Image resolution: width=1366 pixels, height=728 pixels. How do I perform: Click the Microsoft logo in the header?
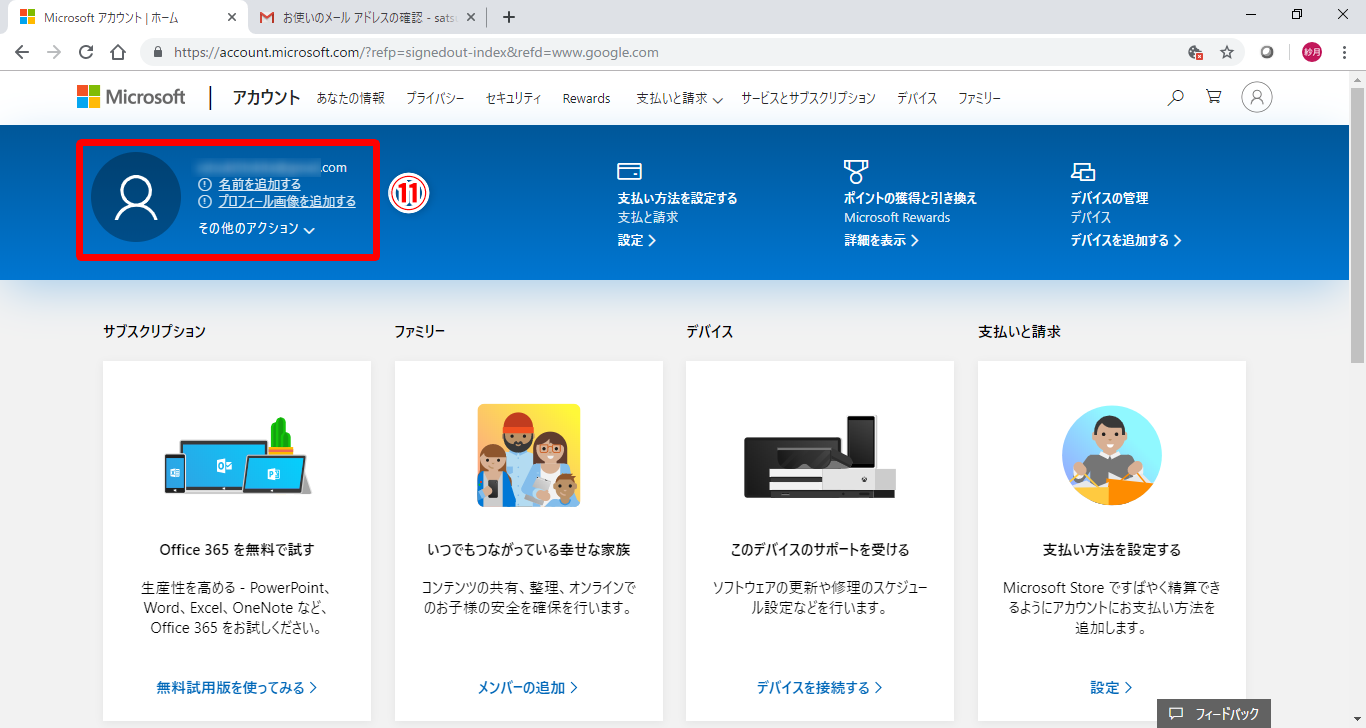click(131, 97)
